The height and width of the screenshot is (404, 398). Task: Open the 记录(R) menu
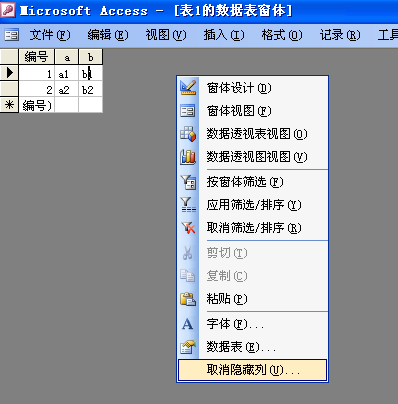click(x=340, y=35)
